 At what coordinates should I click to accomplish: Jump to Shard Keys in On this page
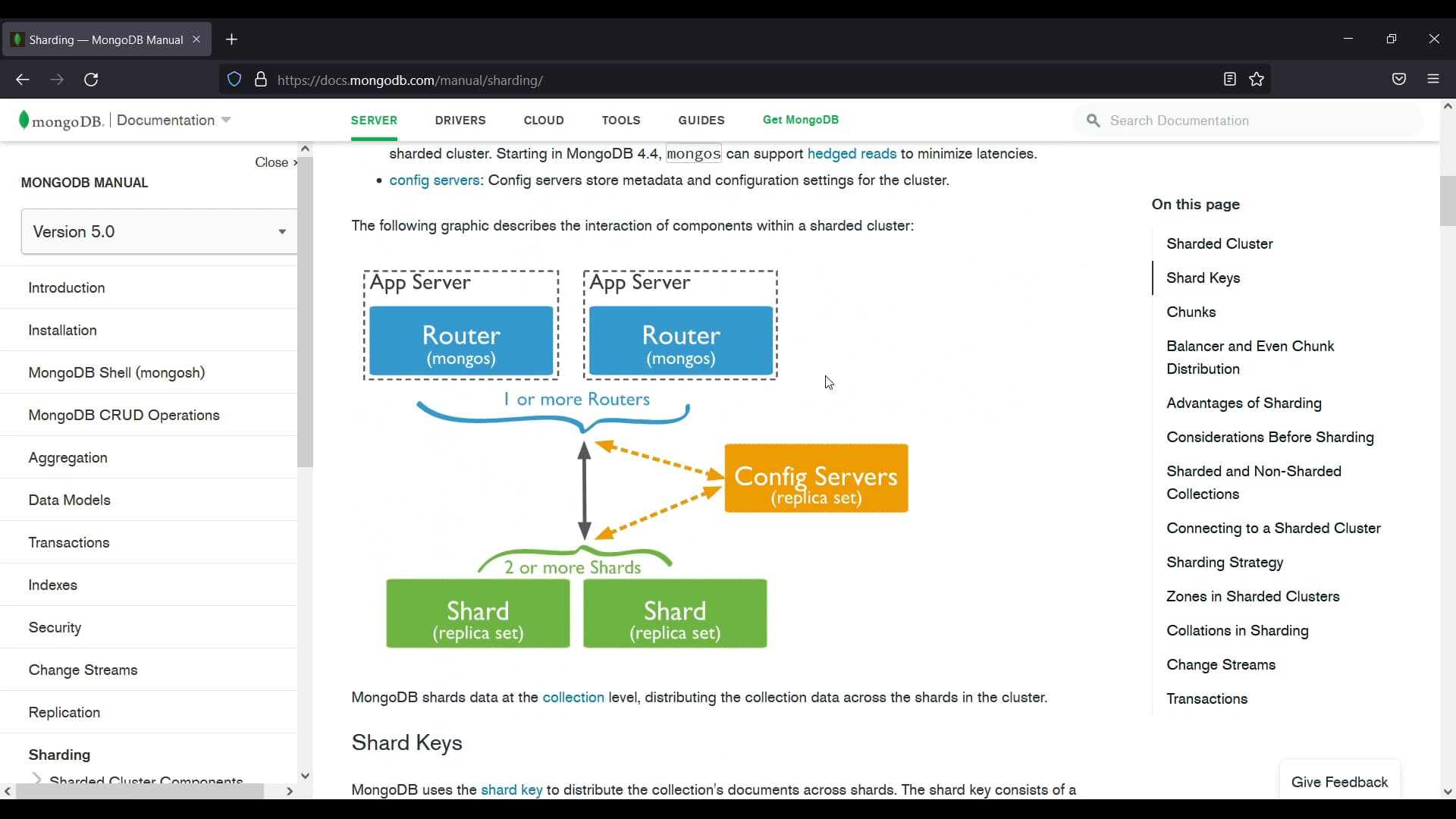click(1203, 278)
